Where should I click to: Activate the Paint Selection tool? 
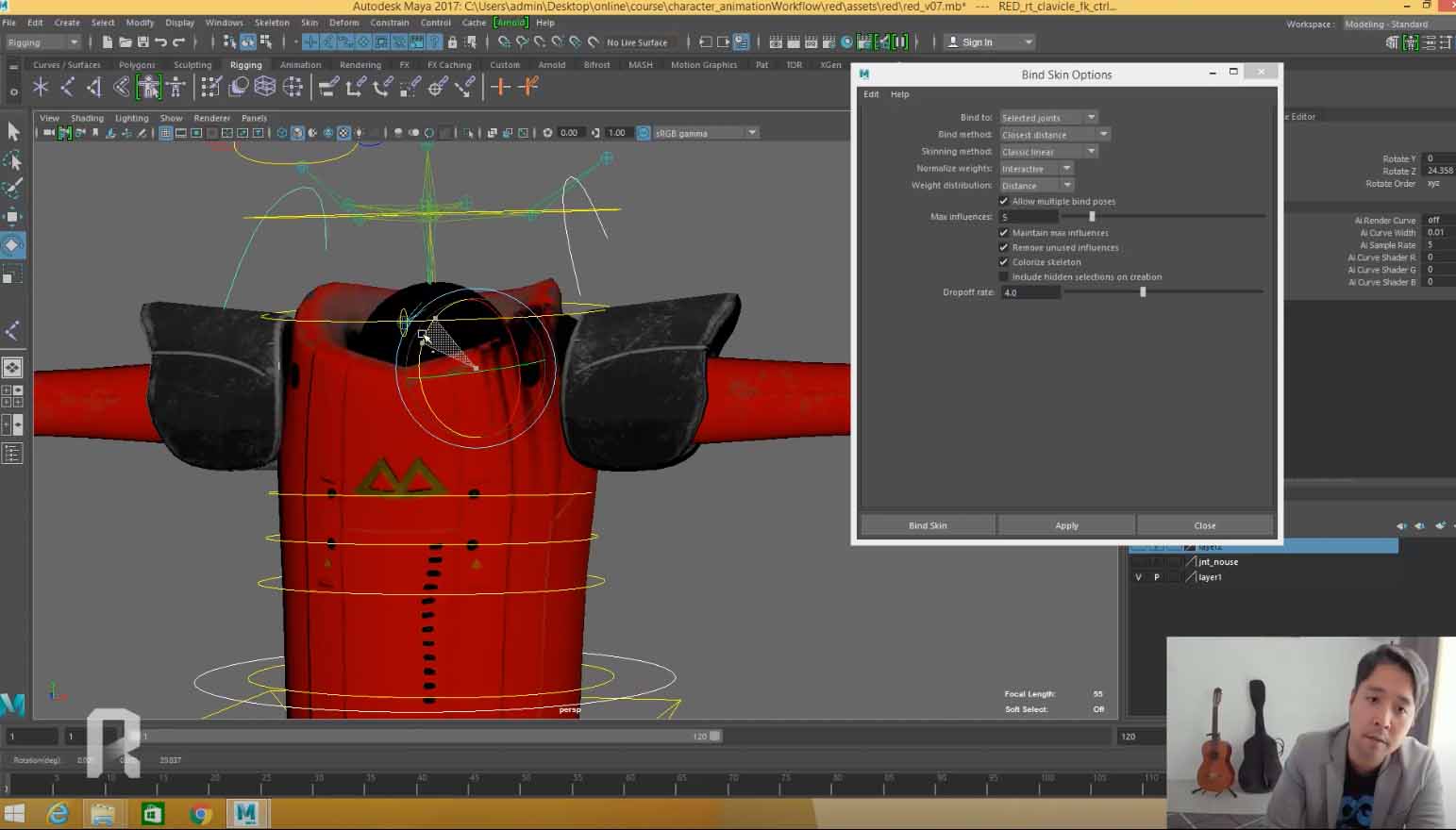coord(13,189)
